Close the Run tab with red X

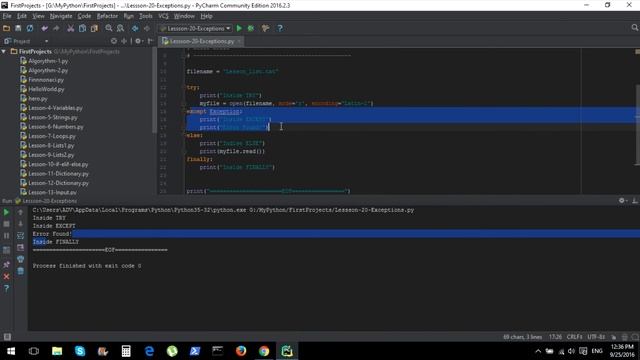click(6, 276)
